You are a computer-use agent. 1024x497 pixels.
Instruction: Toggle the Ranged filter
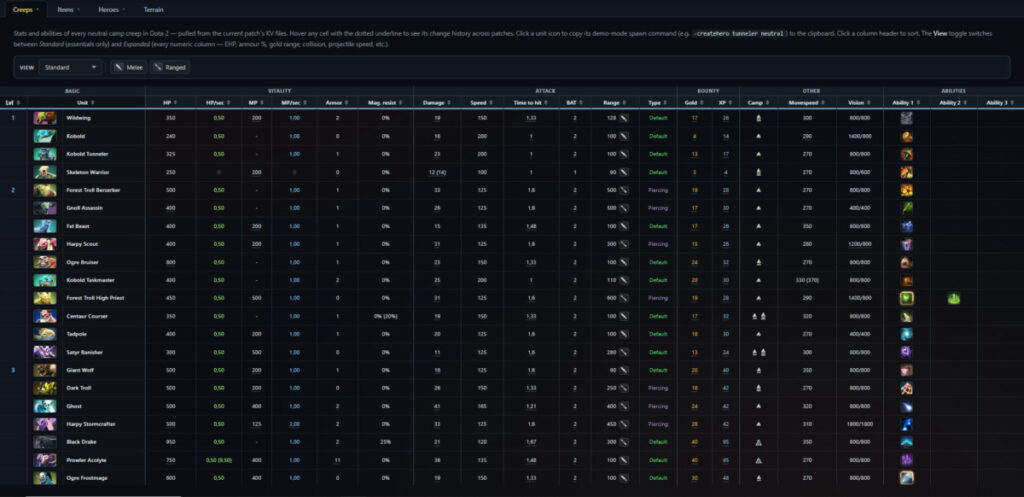170,67
